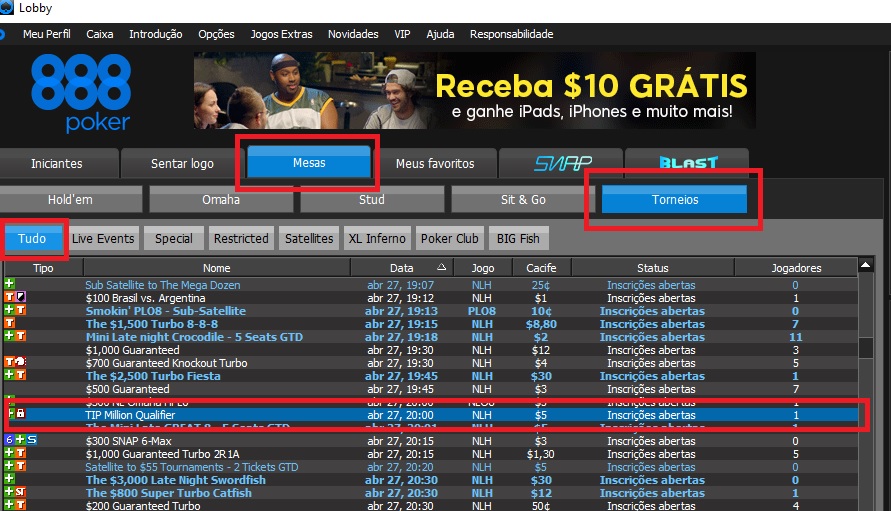Filter tournaments by Poker Club
The image size is (891, 511).
point(449,239)
